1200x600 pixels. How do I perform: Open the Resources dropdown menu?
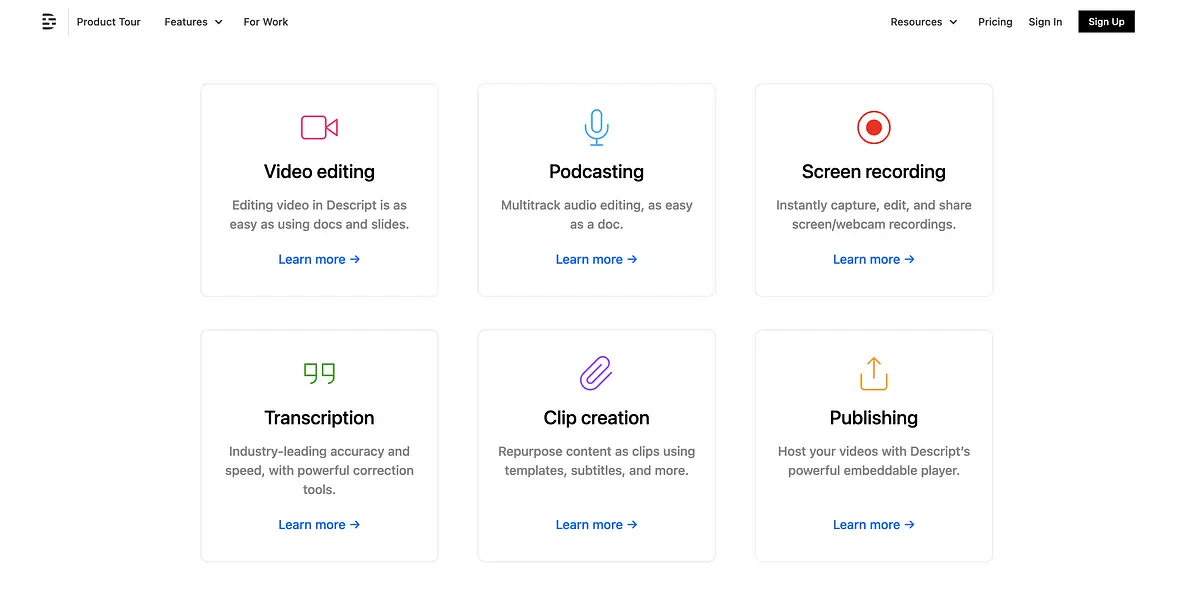coord(923,22)
